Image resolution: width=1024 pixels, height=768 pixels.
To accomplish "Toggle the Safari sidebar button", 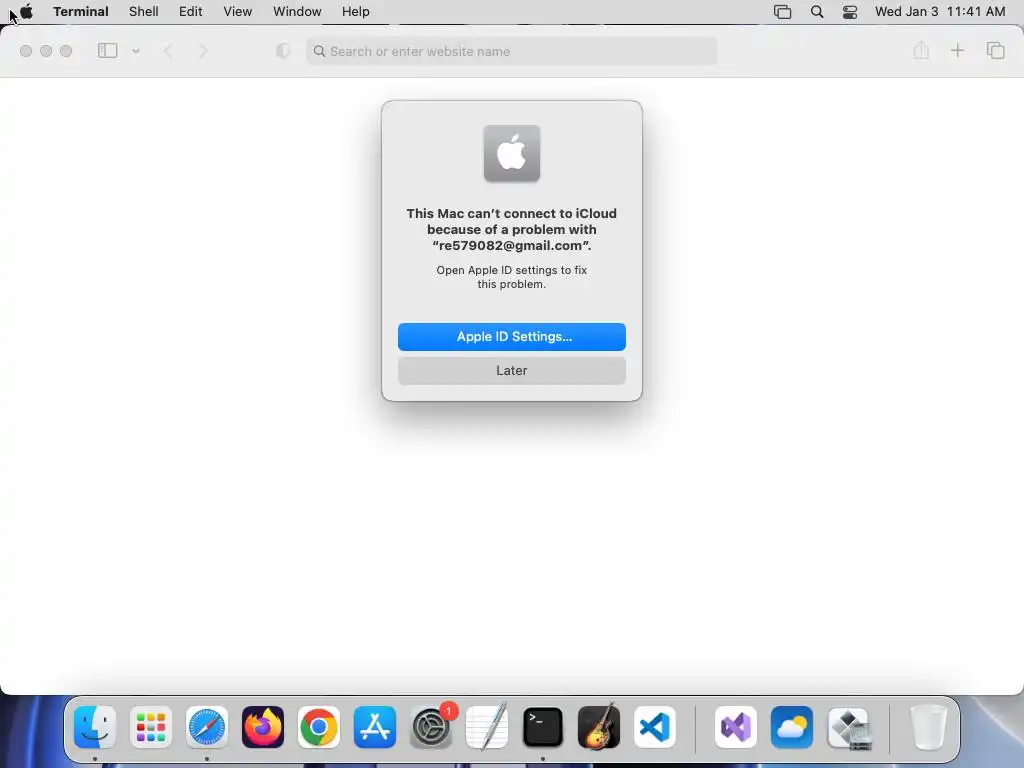I will coord(107,50).
